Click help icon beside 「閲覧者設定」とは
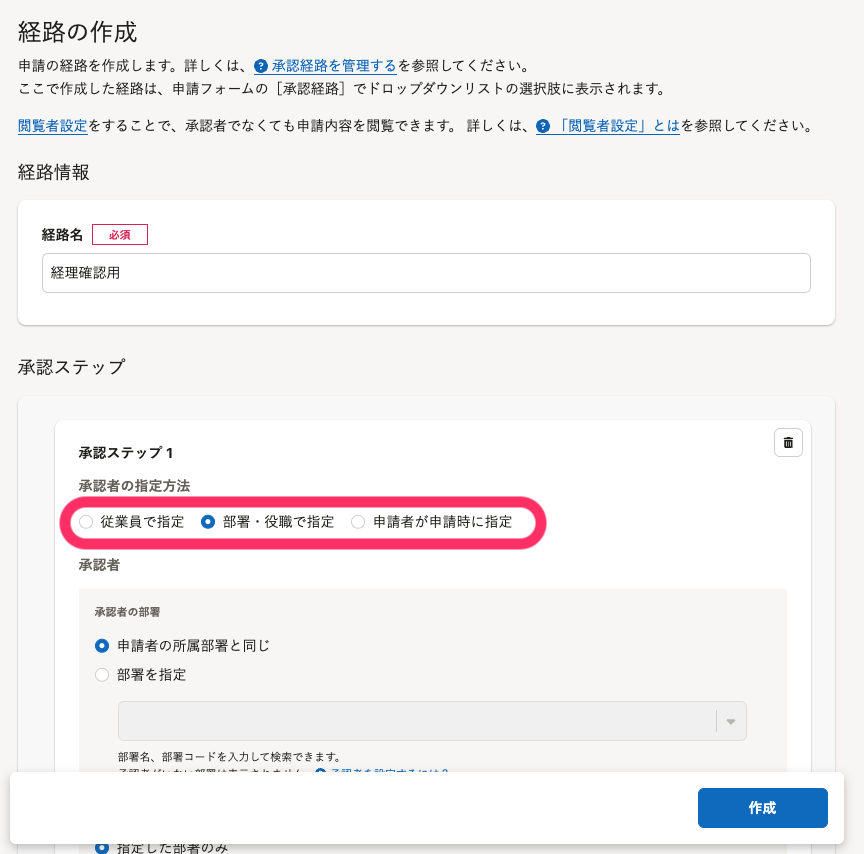Image resolution: width=864 pixels, height=854 pixels. [543, 126]
